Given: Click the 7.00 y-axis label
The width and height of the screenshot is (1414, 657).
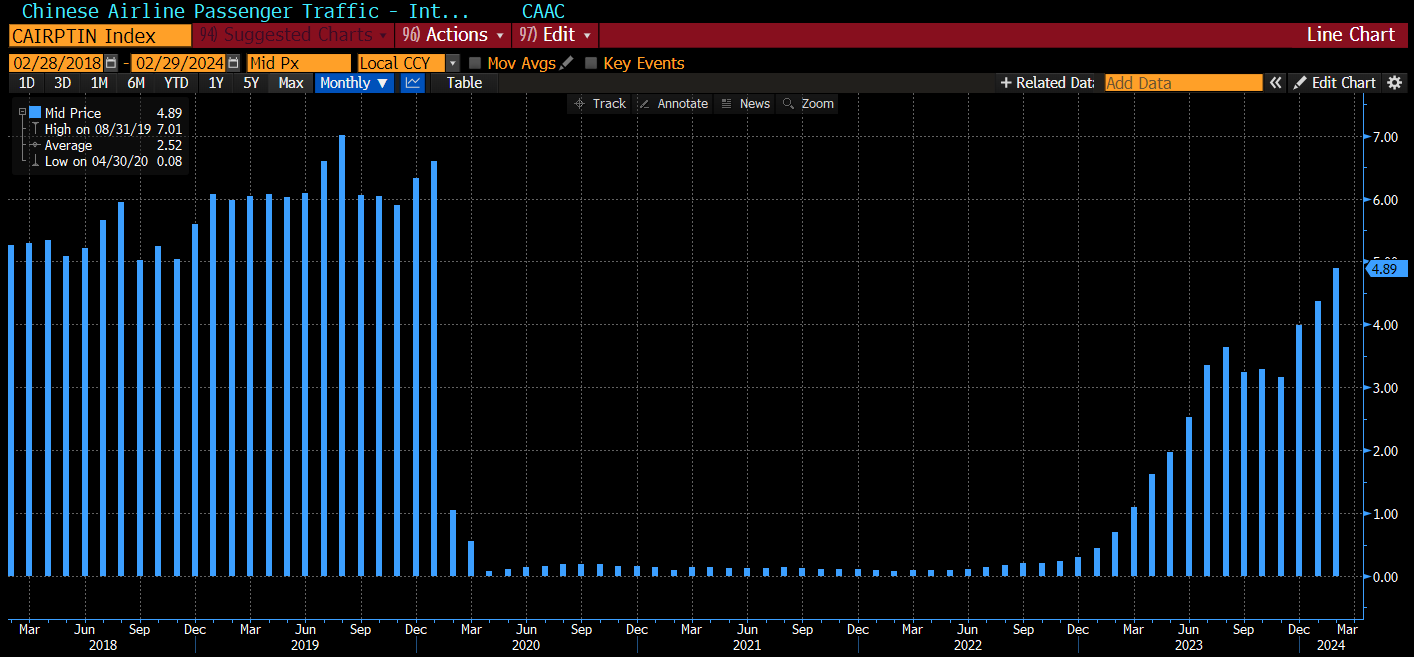Looking at the screenshot, I should point(1383,137).
